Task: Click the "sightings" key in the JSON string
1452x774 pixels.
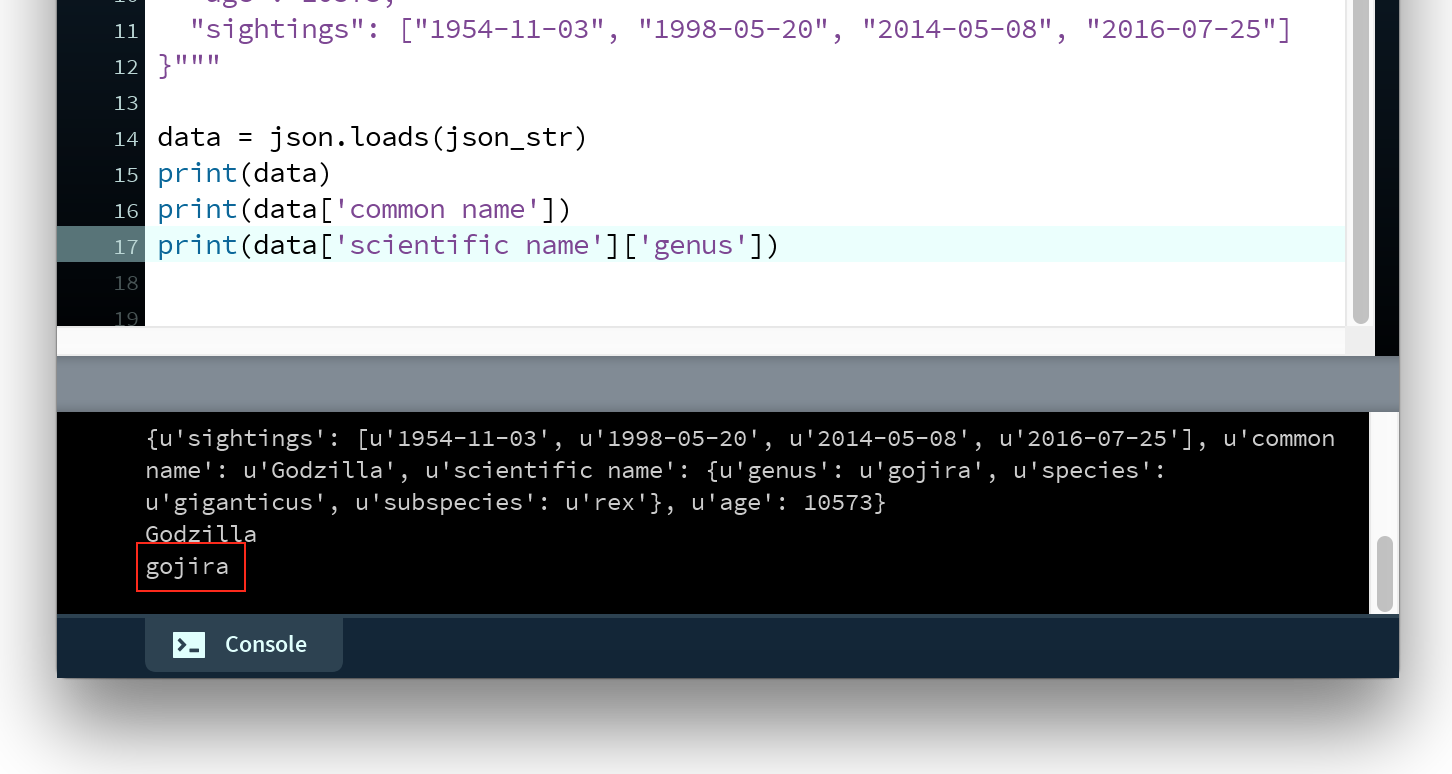Action: [277, 30]
